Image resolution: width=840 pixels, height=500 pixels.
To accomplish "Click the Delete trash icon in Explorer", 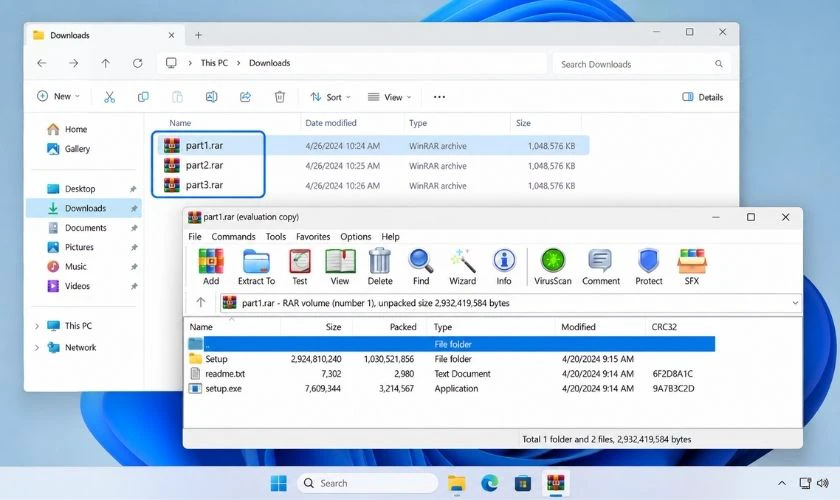I will click(x=280, y=97).
